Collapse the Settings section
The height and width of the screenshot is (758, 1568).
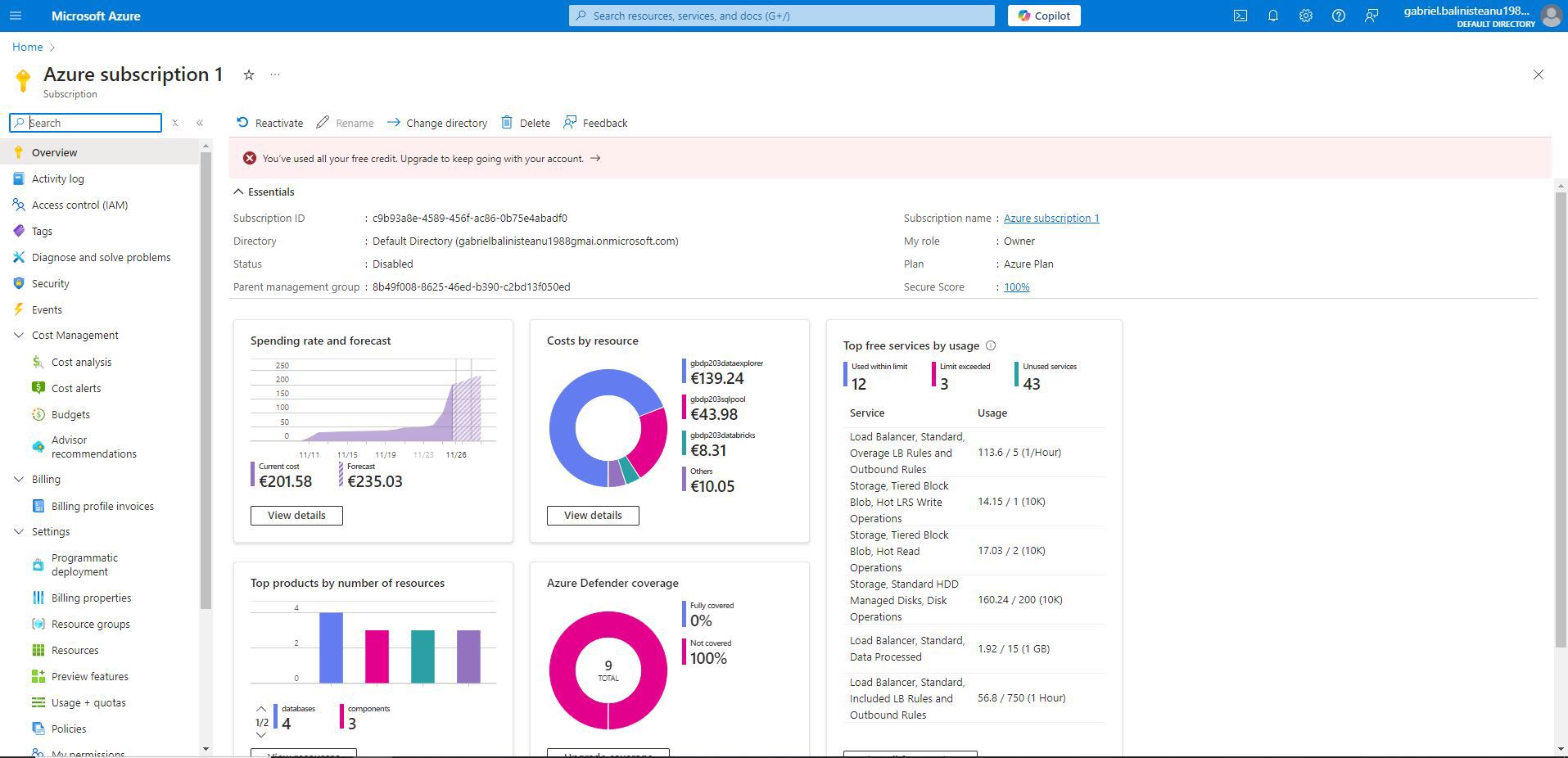[x=19, y=531]
